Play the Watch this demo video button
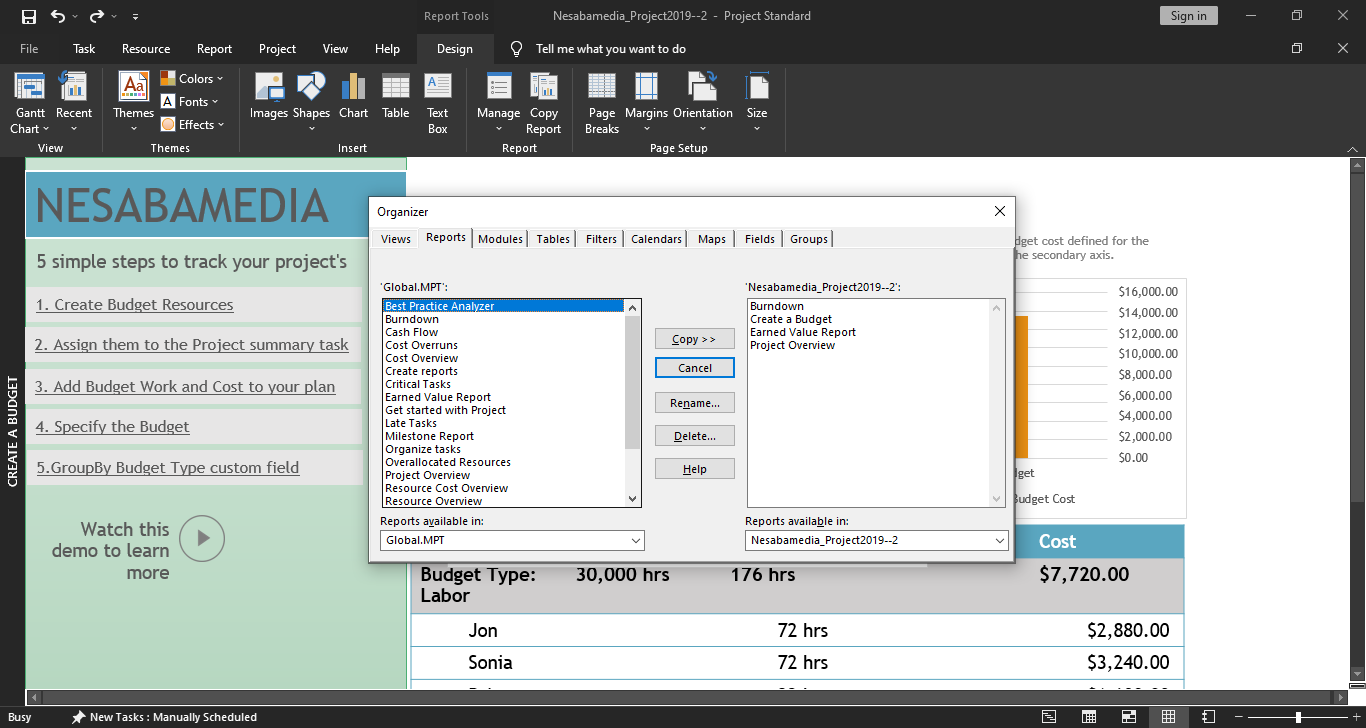This screenshot has width=1366, height=728. [x=203, y=538]
